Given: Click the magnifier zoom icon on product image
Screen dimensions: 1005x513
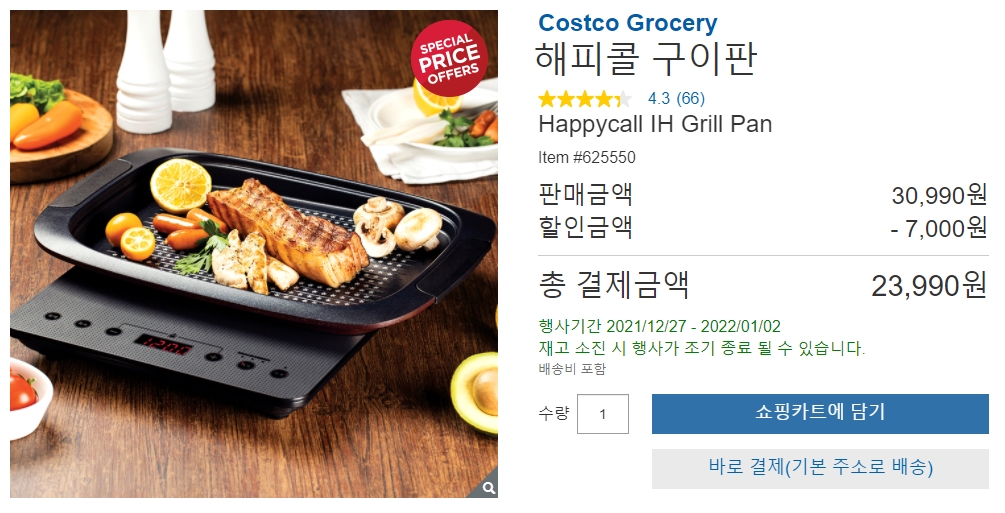Looking at the screenshot, I should click(x=488, y=488).
